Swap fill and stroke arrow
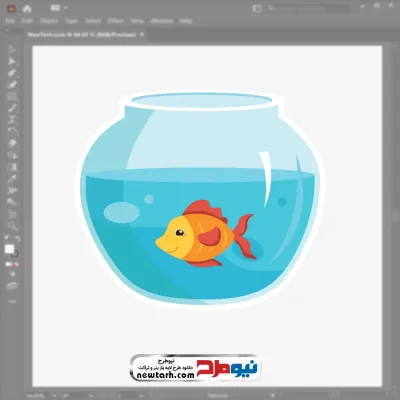This screenshot has height=400, width=400. (17, 238)
